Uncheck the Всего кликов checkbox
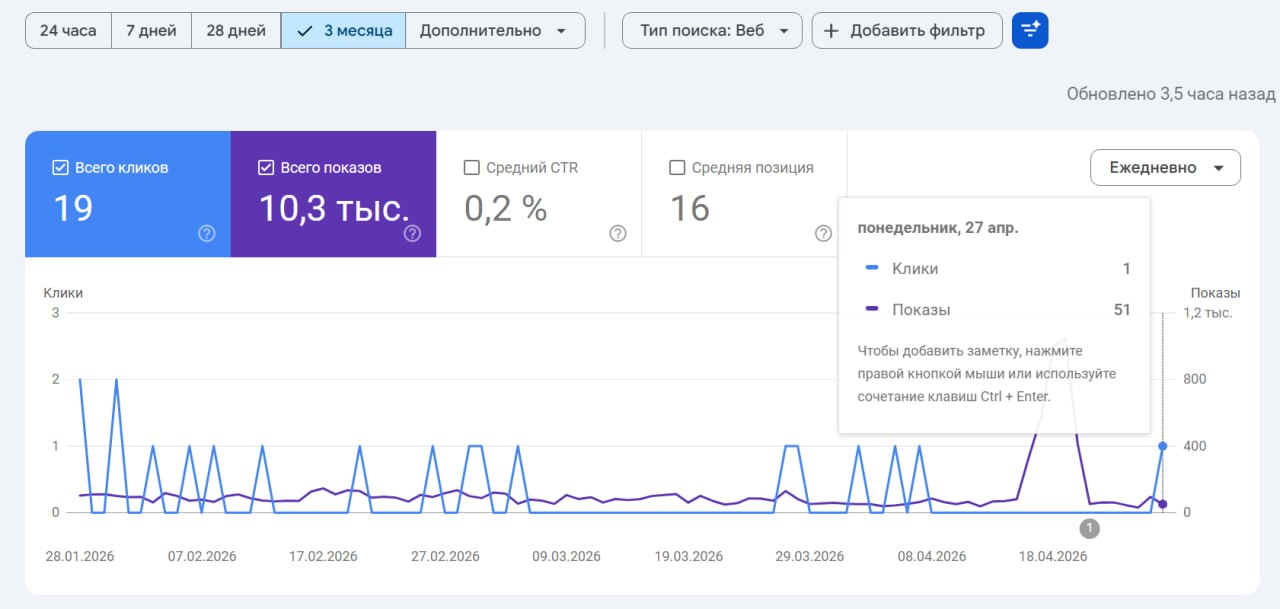The height and width of the screenshot is (609, 1280). click(x=60, y=168)
